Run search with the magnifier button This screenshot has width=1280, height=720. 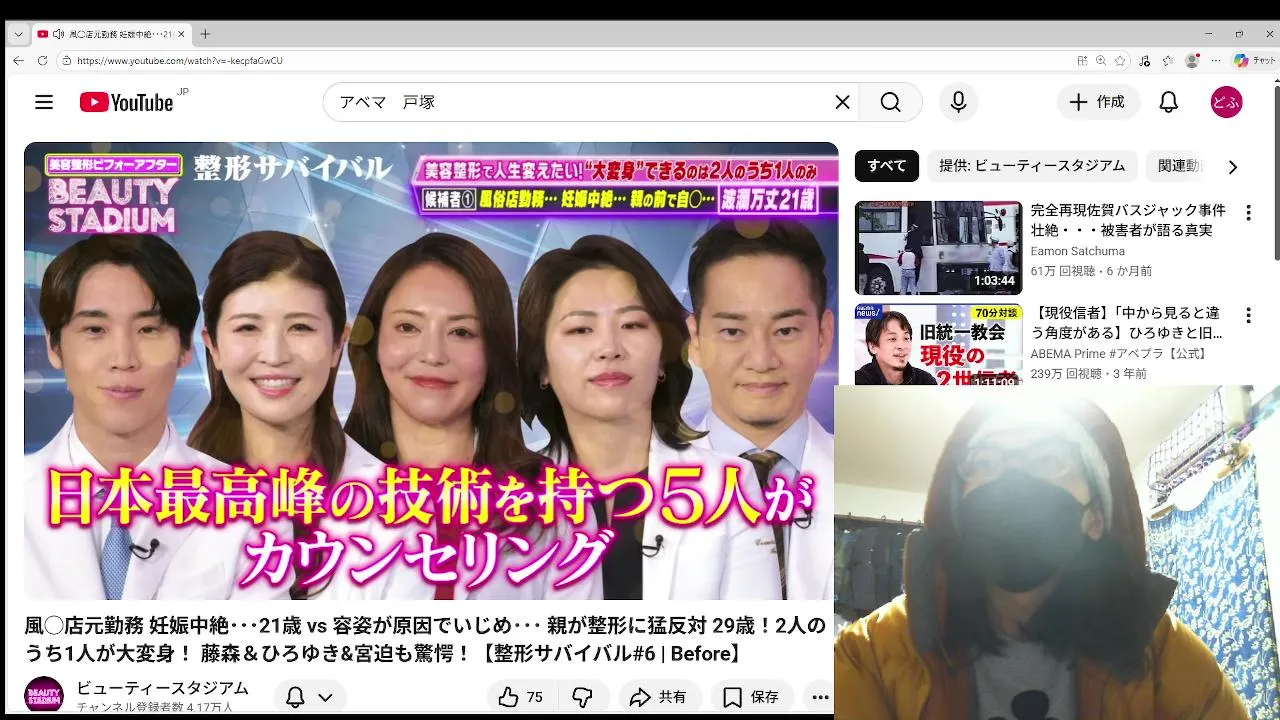click(x=890, y=102)
